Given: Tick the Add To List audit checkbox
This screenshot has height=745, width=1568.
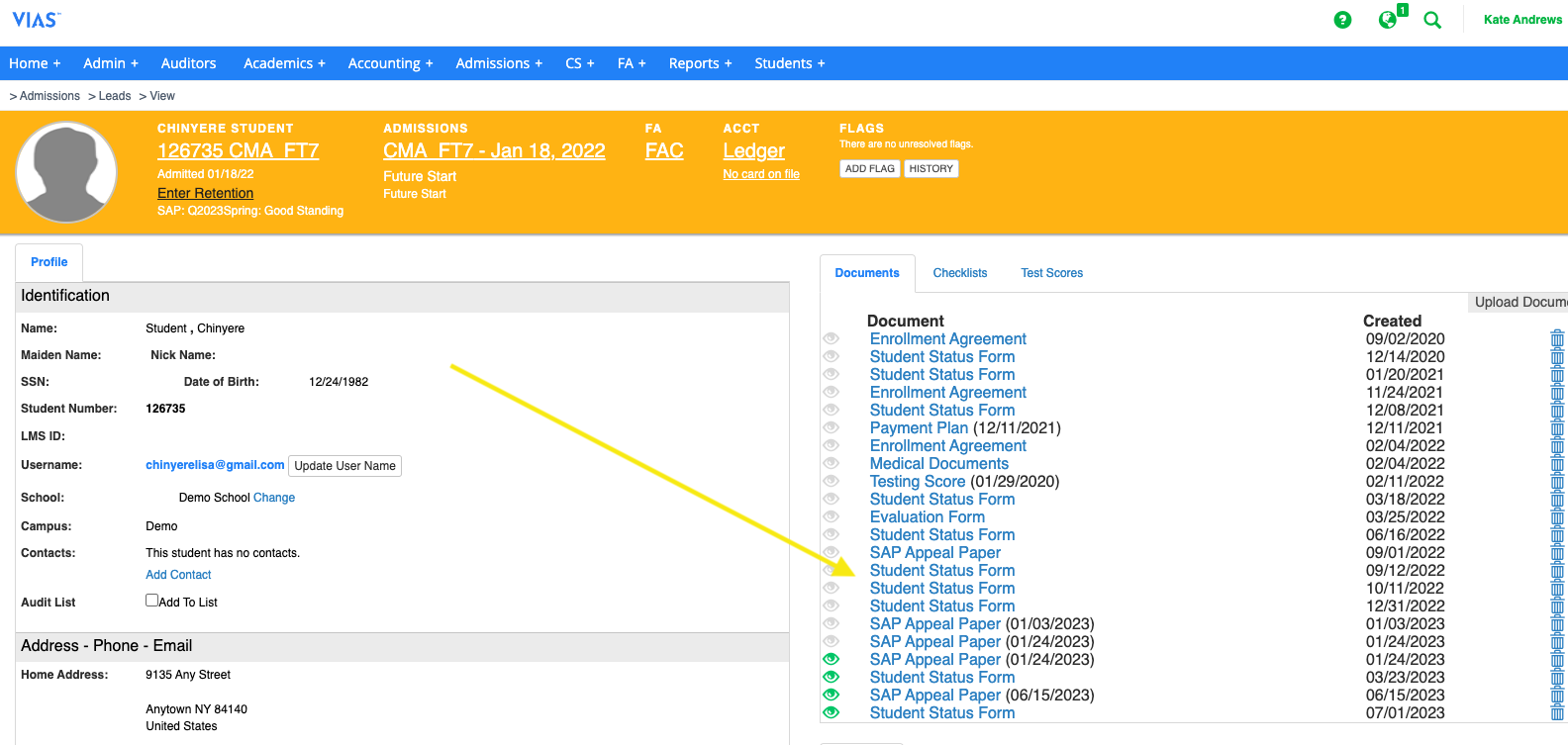Looking at the screenshot, I should [152, 600].
